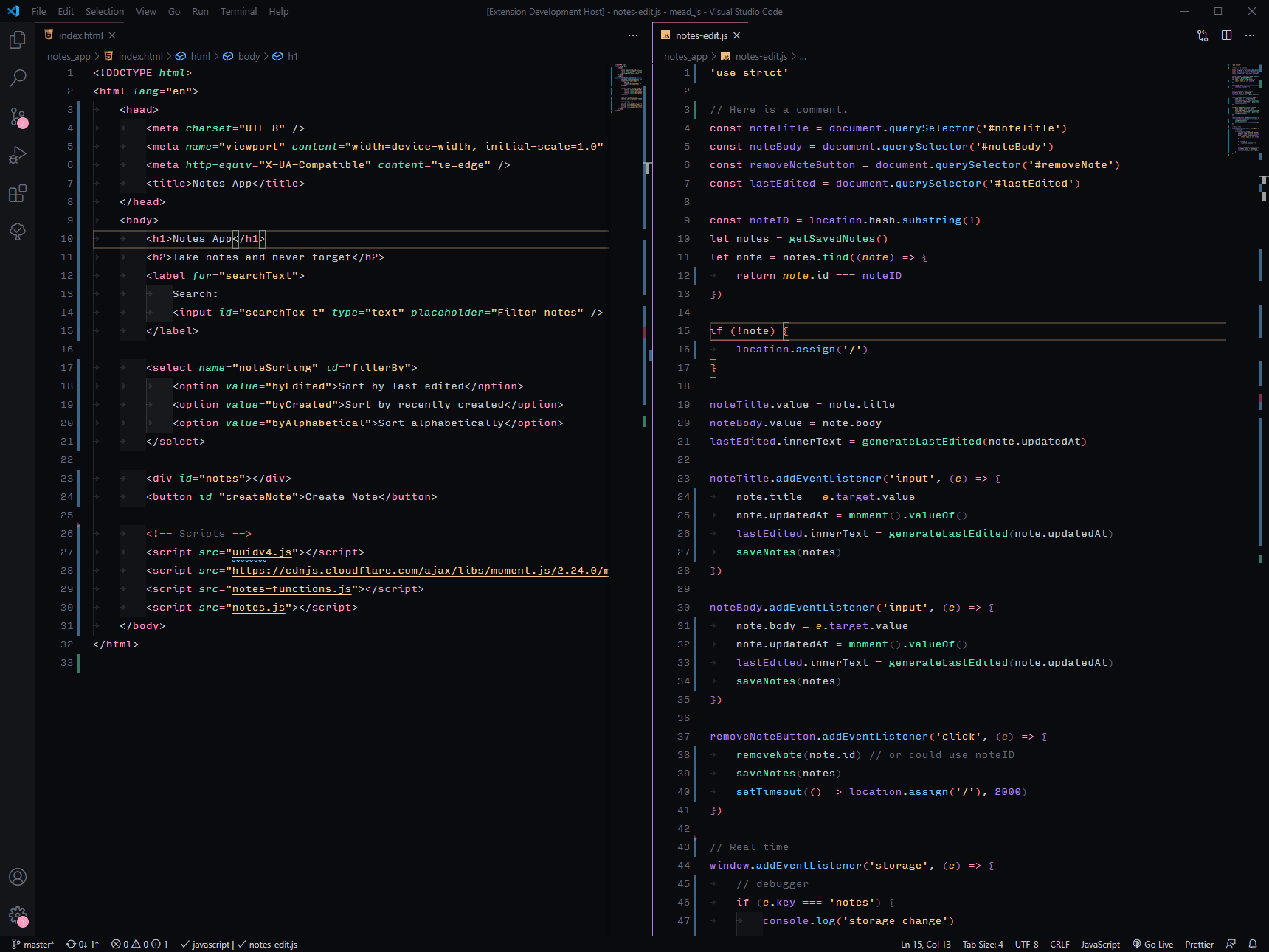Open Source Control view in activity bar
This screenshot has height=952, width=1269.
18,117
